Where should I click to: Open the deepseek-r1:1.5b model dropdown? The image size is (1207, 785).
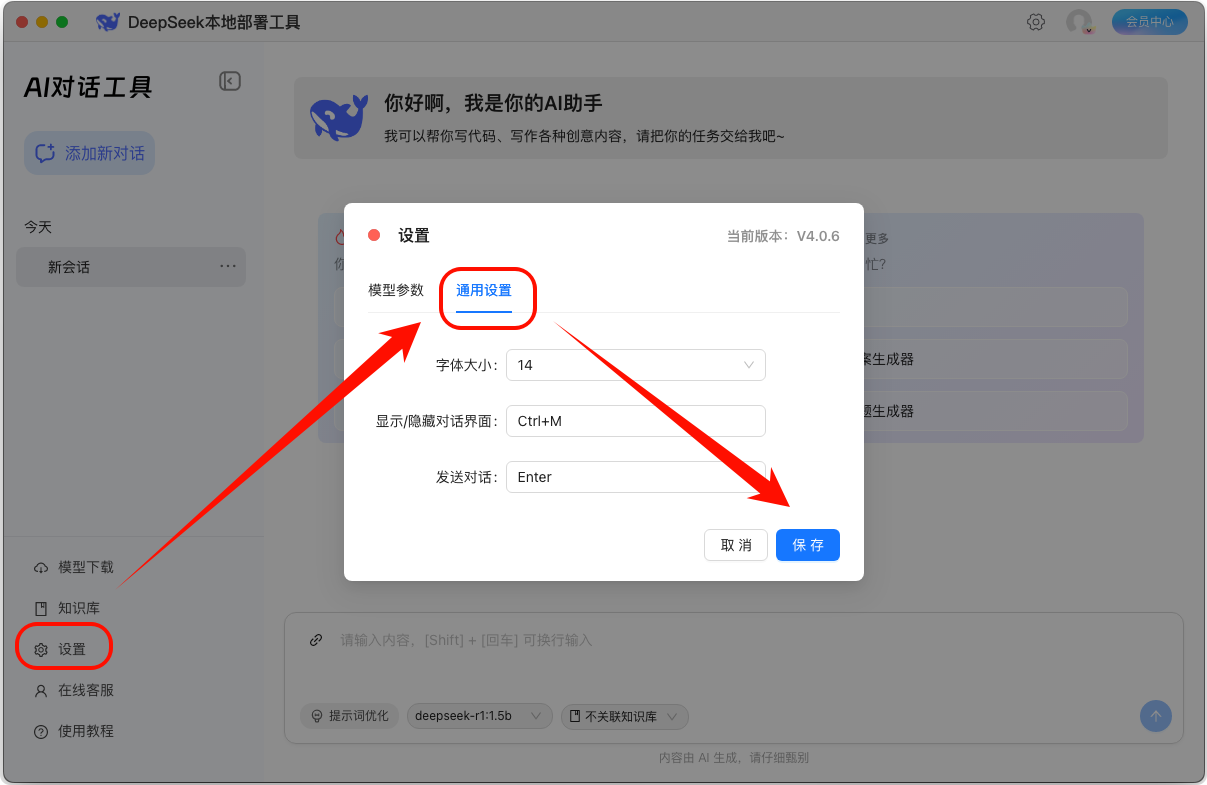tap(480, 716)
